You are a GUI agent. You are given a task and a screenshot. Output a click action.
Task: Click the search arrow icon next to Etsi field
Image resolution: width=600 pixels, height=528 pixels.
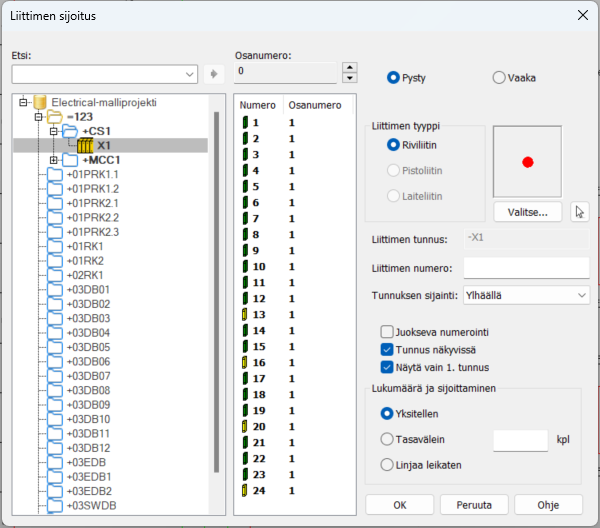[x=212, y=74]
